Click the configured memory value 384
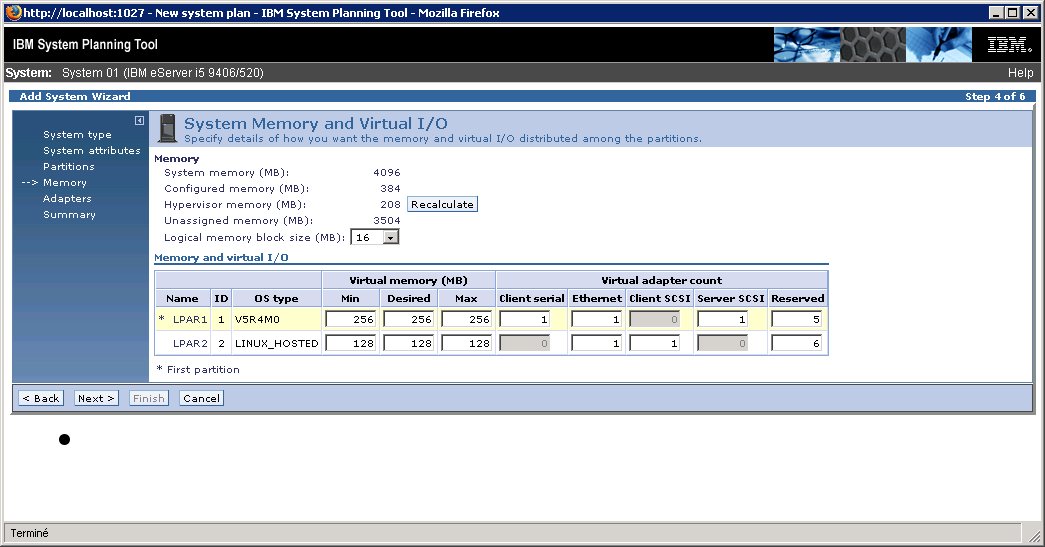The width and height of the screenshot is (1045, 547). [x=390, y=189]
